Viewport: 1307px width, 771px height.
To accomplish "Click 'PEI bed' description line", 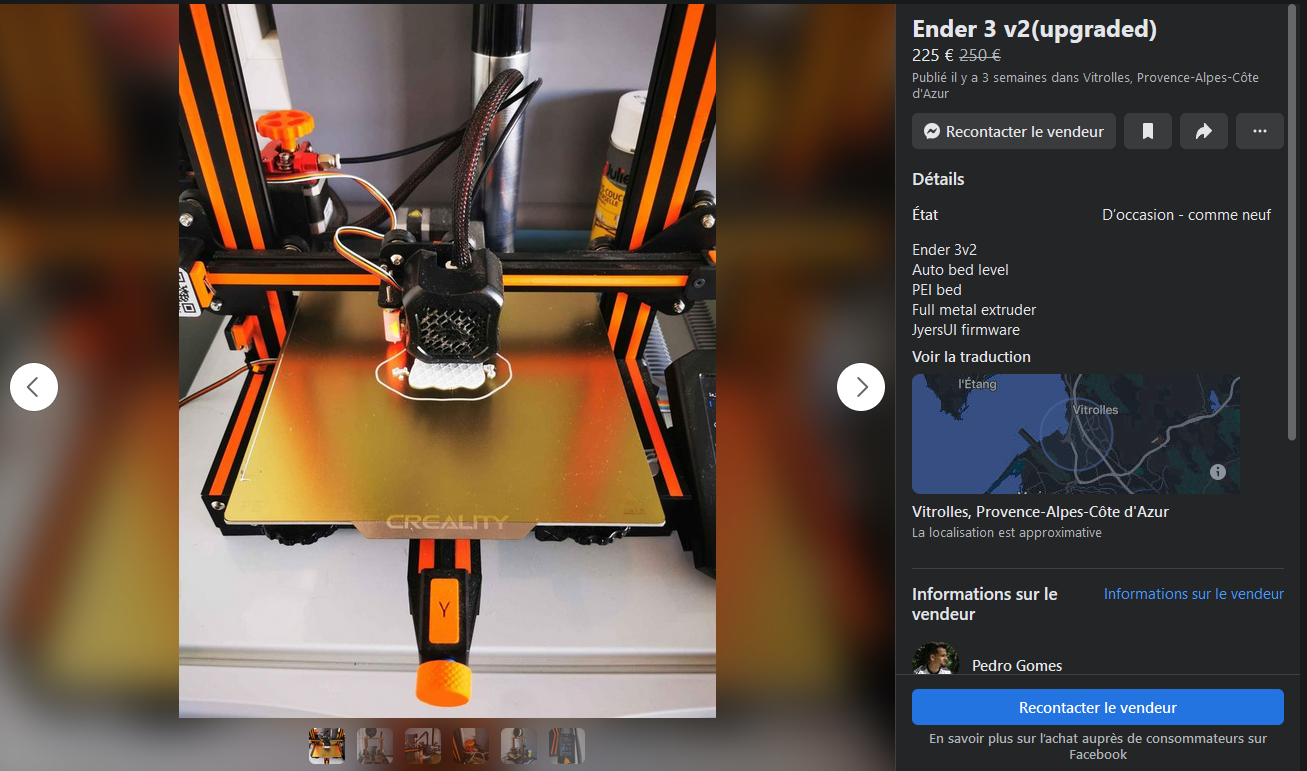I will [936, 290].
